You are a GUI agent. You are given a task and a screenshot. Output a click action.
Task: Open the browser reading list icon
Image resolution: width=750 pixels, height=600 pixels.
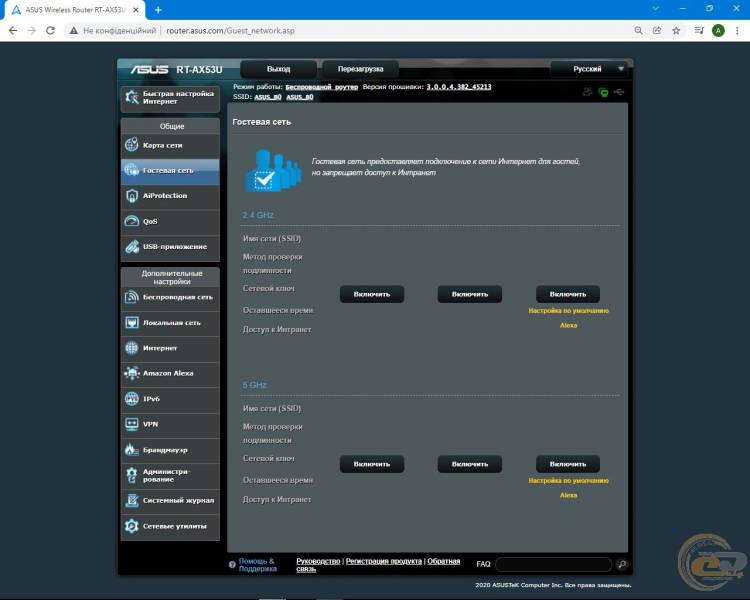coord(699,31)
